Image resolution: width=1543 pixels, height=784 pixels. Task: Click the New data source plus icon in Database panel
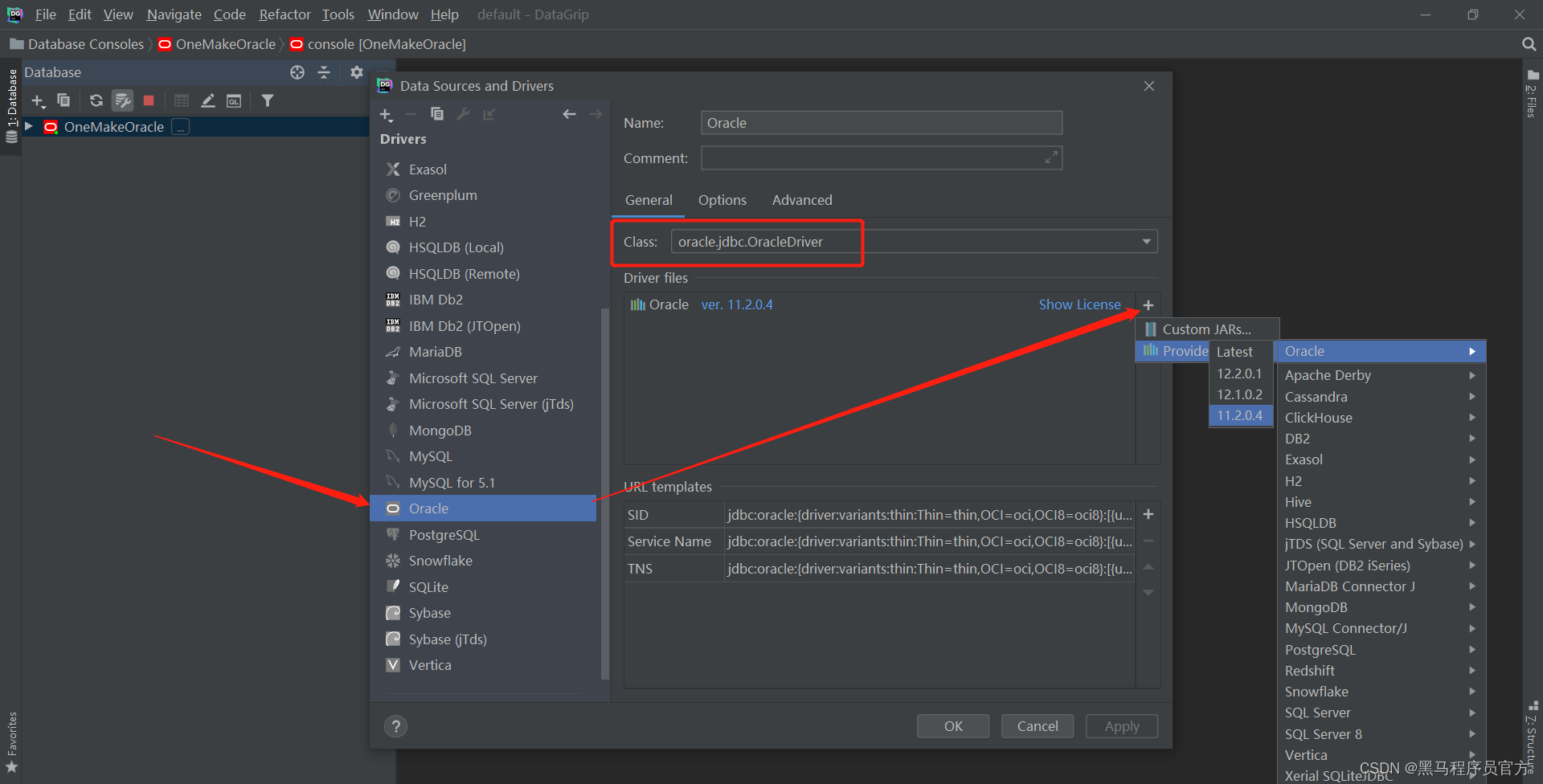(38, 101)
